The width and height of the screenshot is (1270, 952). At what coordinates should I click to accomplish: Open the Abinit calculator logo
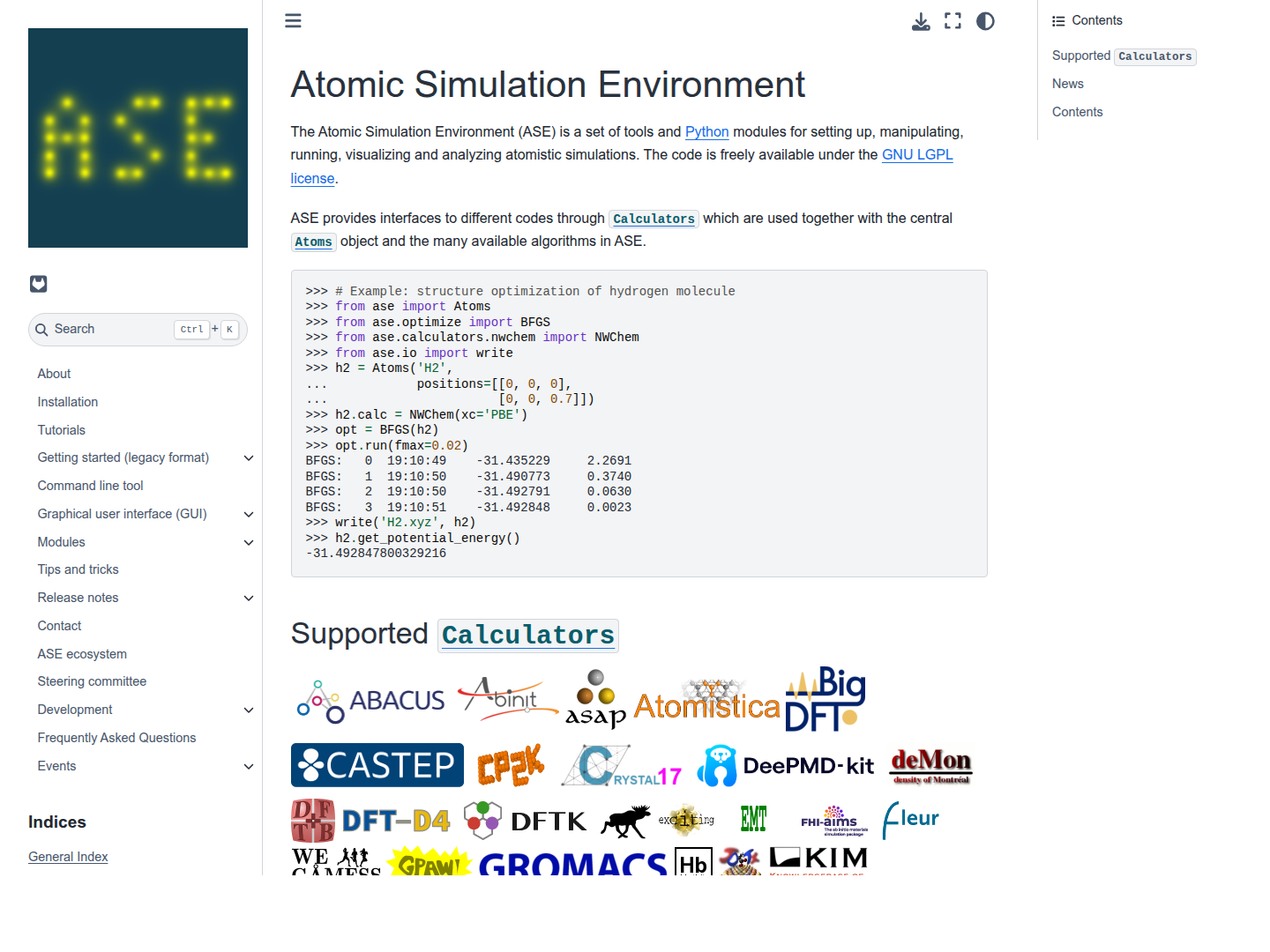[508, 698]
